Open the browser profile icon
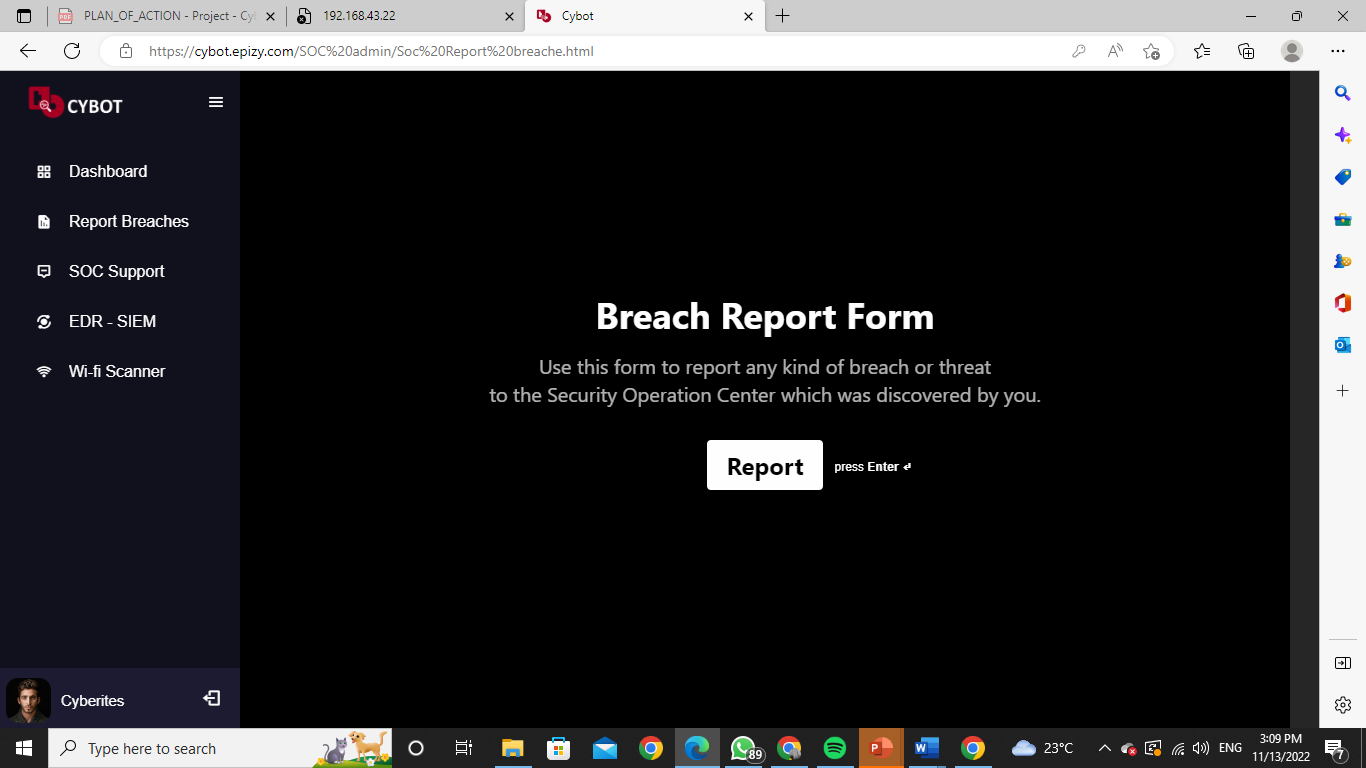The image size is (1366, 768). pos(1292,51)
